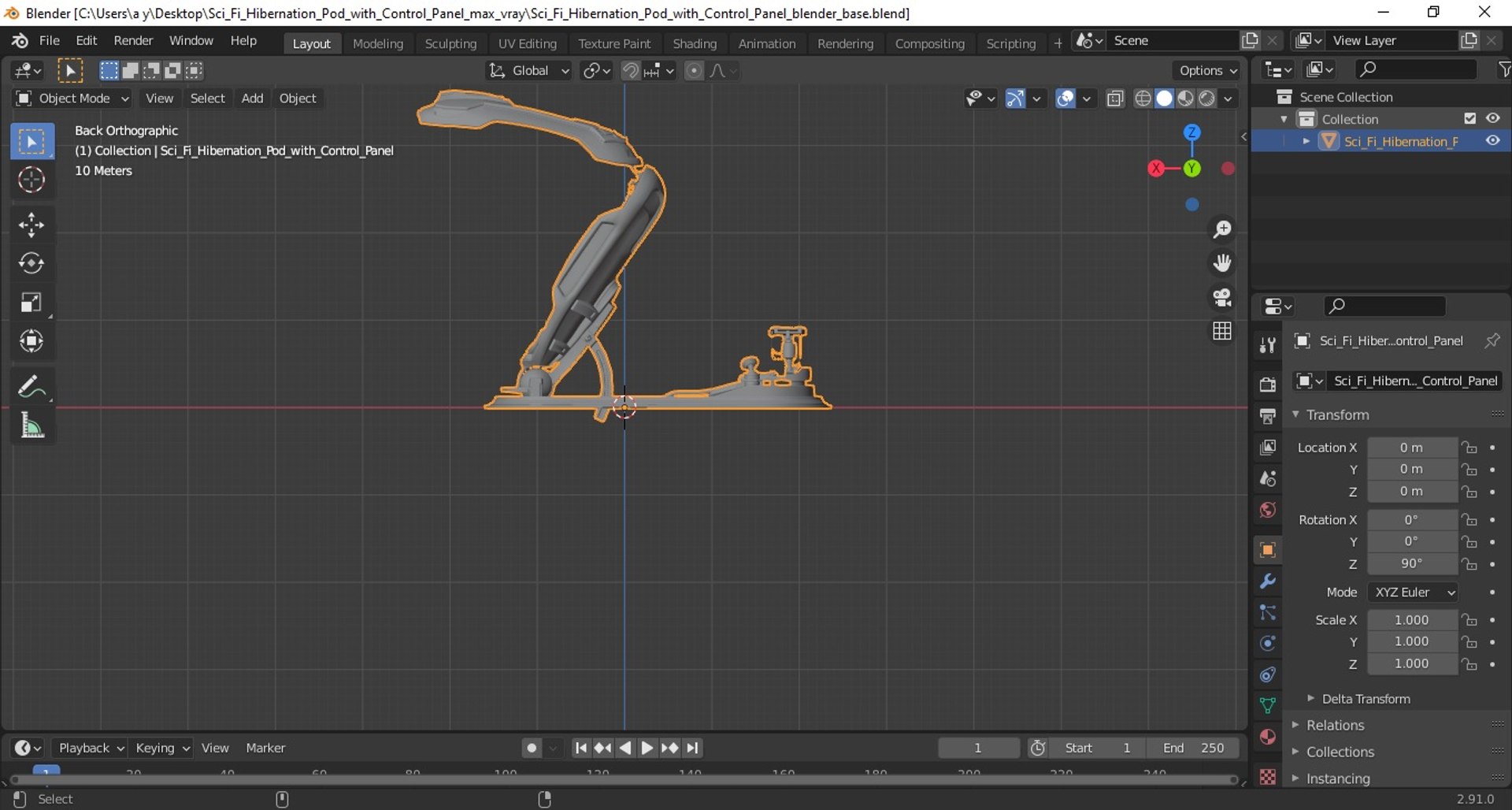Screen dimensions: 1512x810
Task: Hide Sci_Fi_Hibernation object with eye icon
Action: (1492, 140)
